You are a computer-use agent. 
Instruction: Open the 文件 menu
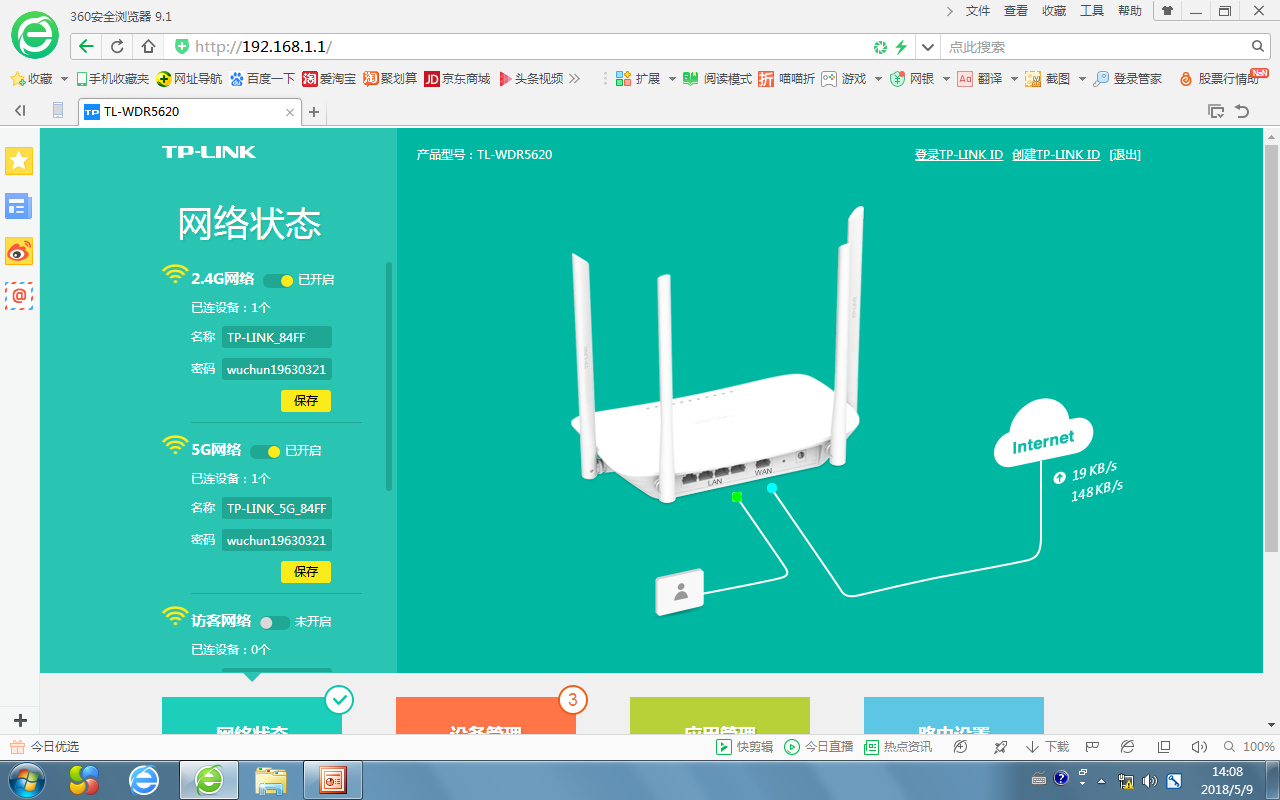(977, 11)
